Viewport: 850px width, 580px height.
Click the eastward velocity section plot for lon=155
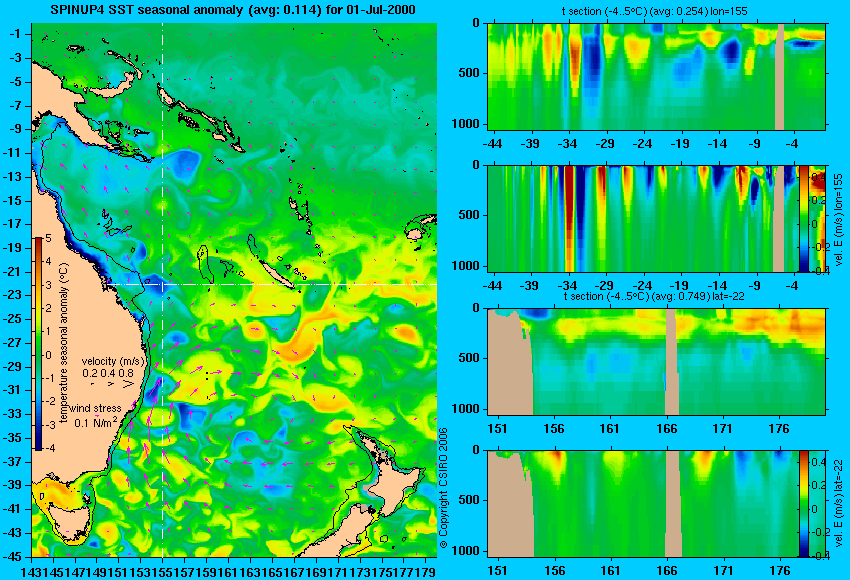(x=643, y=218)
